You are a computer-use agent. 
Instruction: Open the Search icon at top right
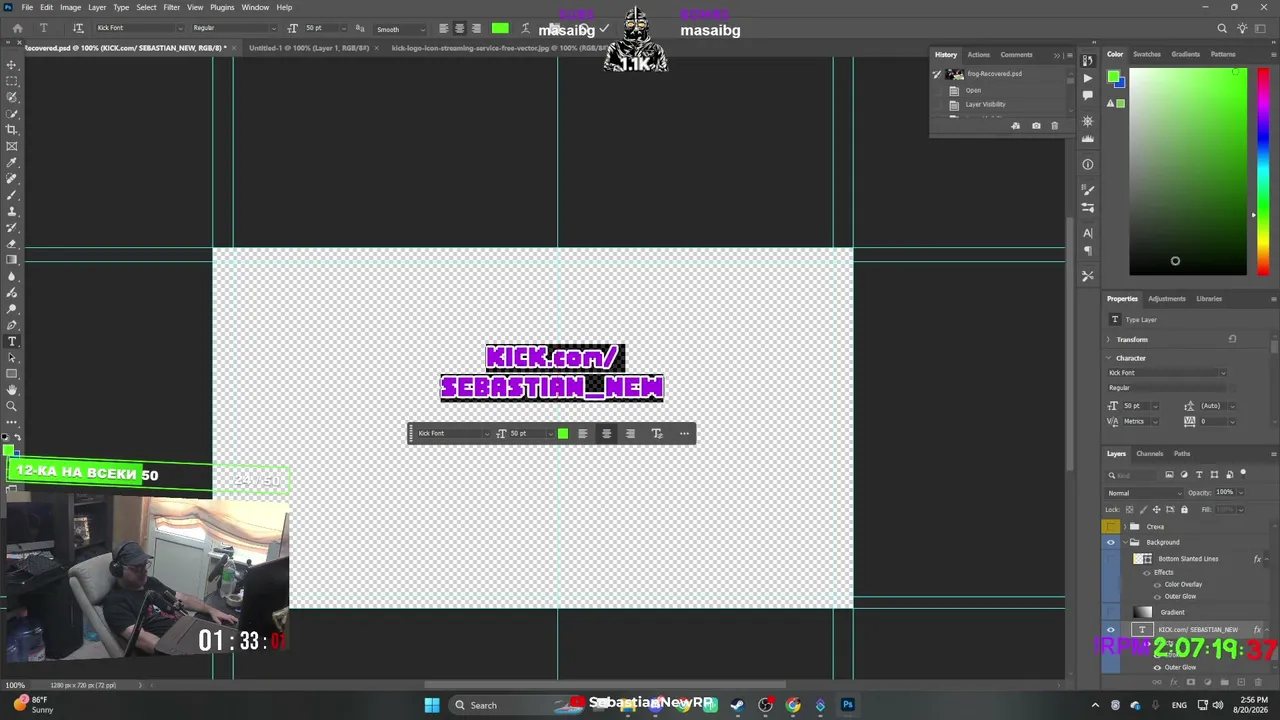click(1222, 29)
